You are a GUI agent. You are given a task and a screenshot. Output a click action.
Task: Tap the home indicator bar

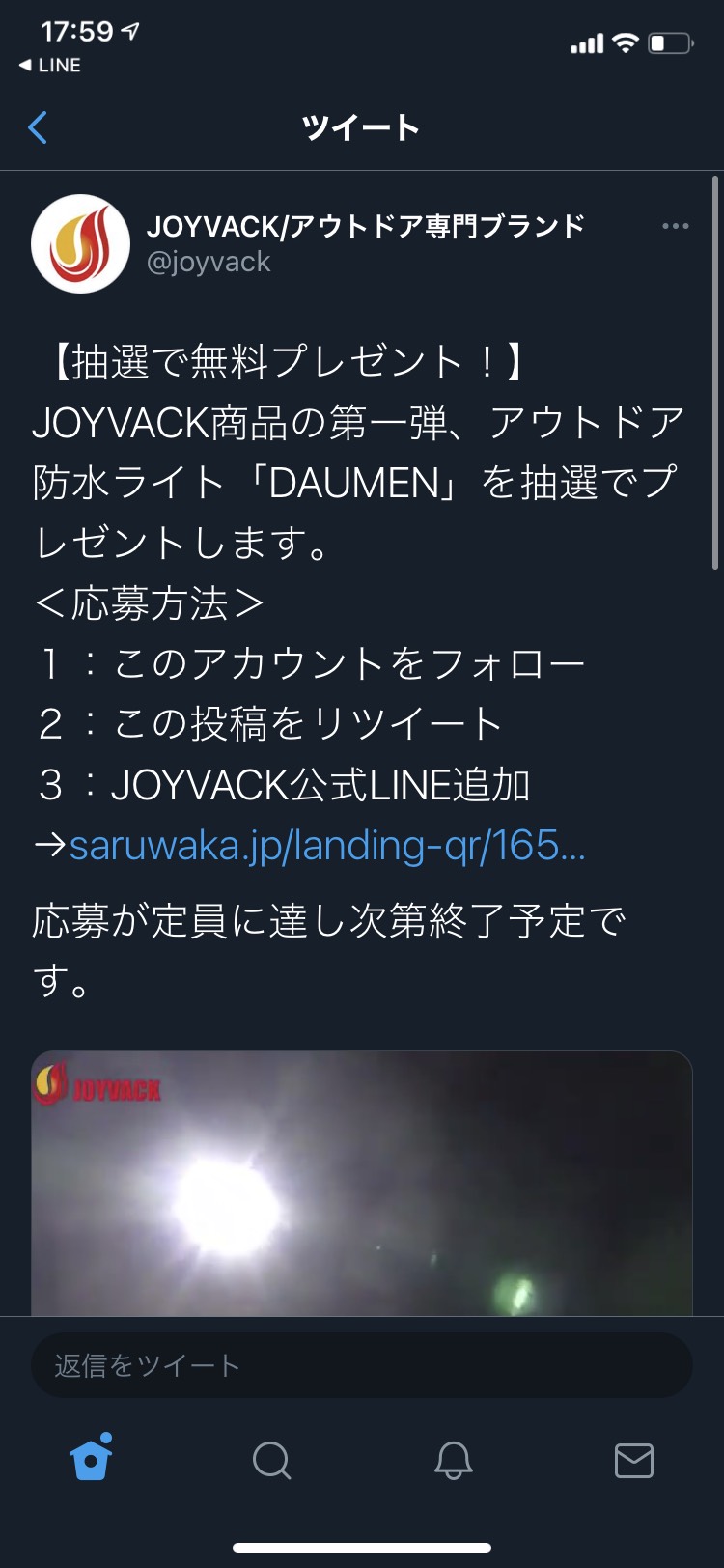362,1548
